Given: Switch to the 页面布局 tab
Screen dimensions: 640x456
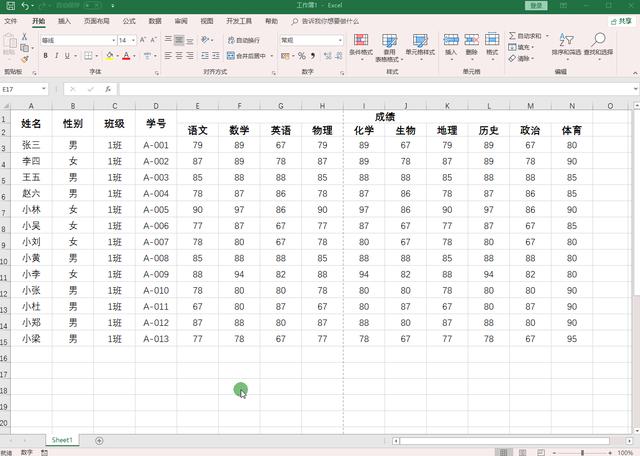Looking at the screenshot, I should [97, 21].
